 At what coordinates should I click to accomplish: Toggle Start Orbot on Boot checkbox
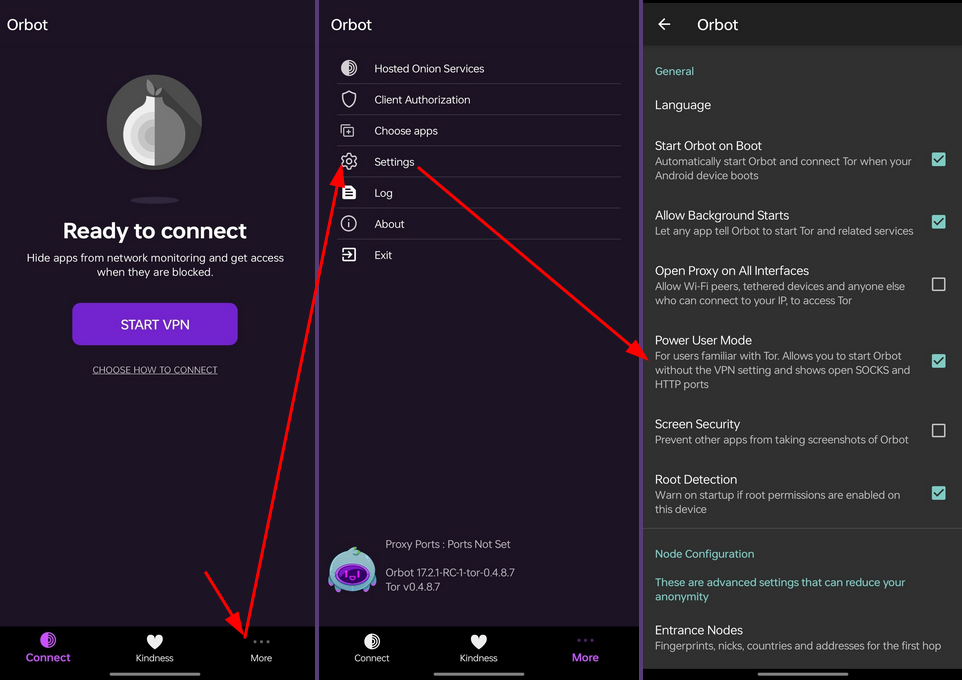(x=938, y=160)
